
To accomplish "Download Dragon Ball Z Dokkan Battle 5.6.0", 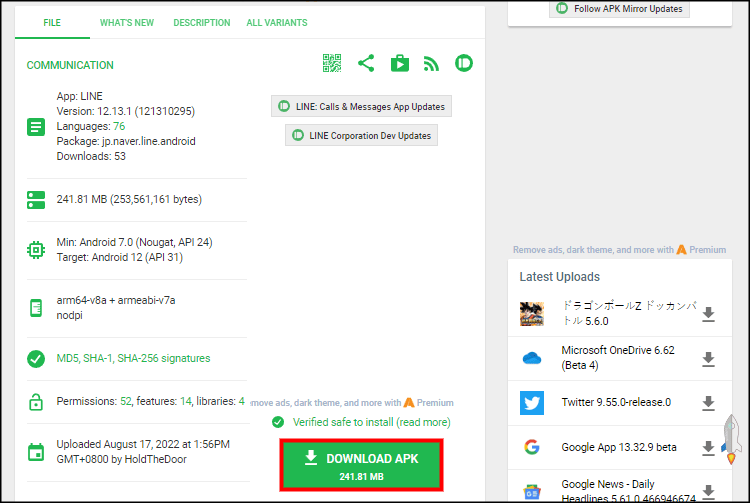I will (708, 314).
